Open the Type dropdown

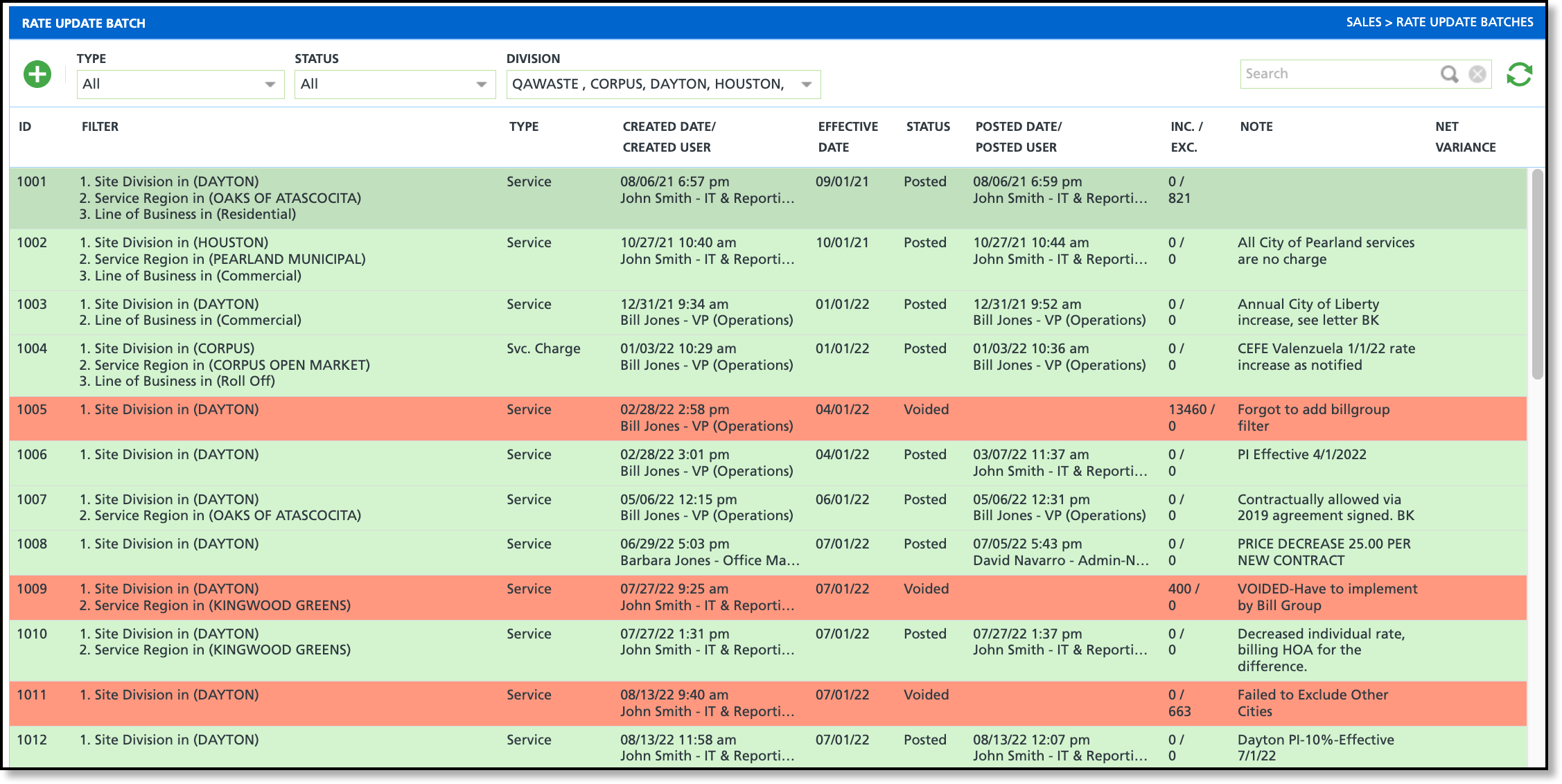pos(180,84)
